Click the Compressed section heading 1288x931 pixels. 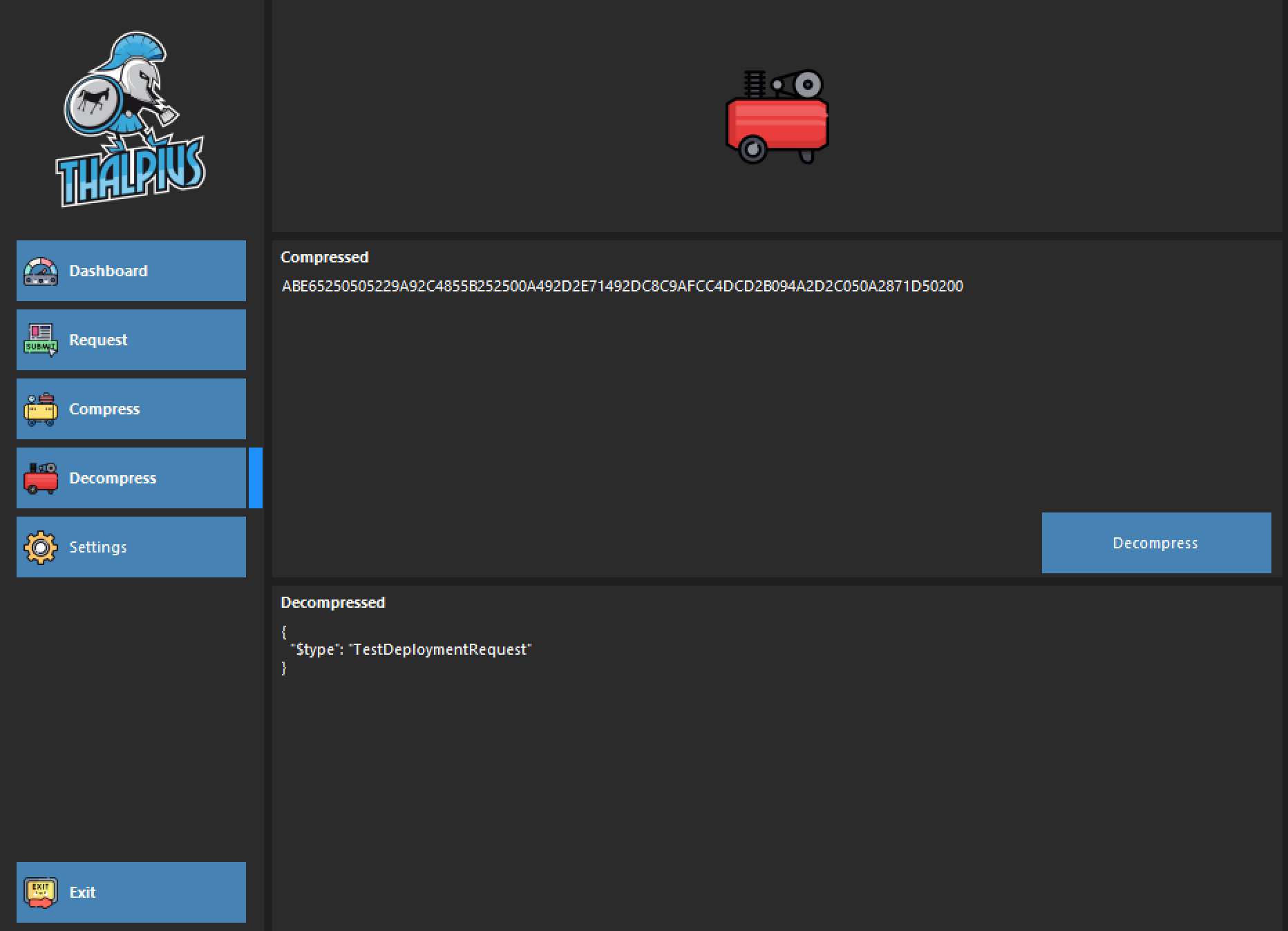click(325, 257)
